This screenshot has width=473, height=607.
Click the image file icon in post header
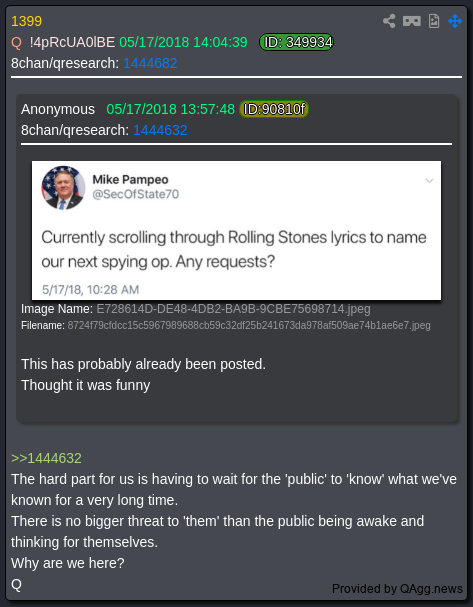click(x=434, y=21)
